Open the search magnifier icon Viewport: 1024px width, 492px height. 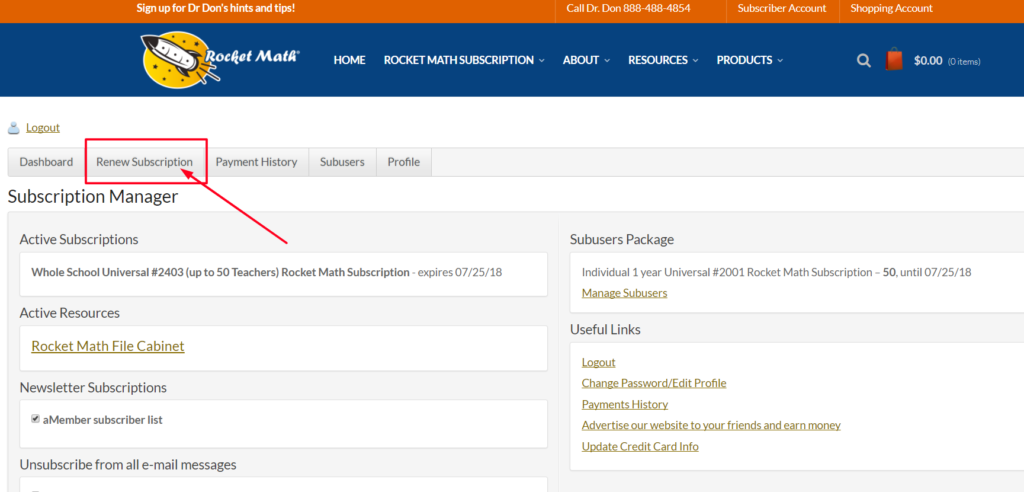(x=864, y=61)
